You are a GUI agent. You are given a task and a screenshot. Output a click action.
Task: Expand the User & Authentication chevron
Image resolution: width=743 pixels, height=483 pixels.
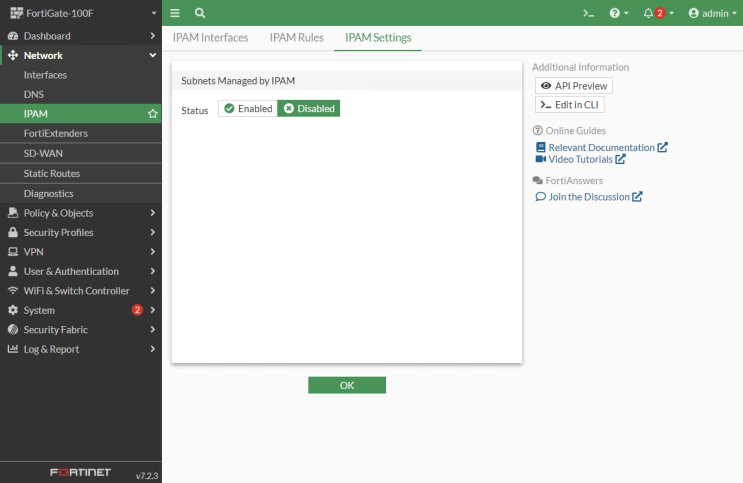pyautogui.click(x=153, y=271)
